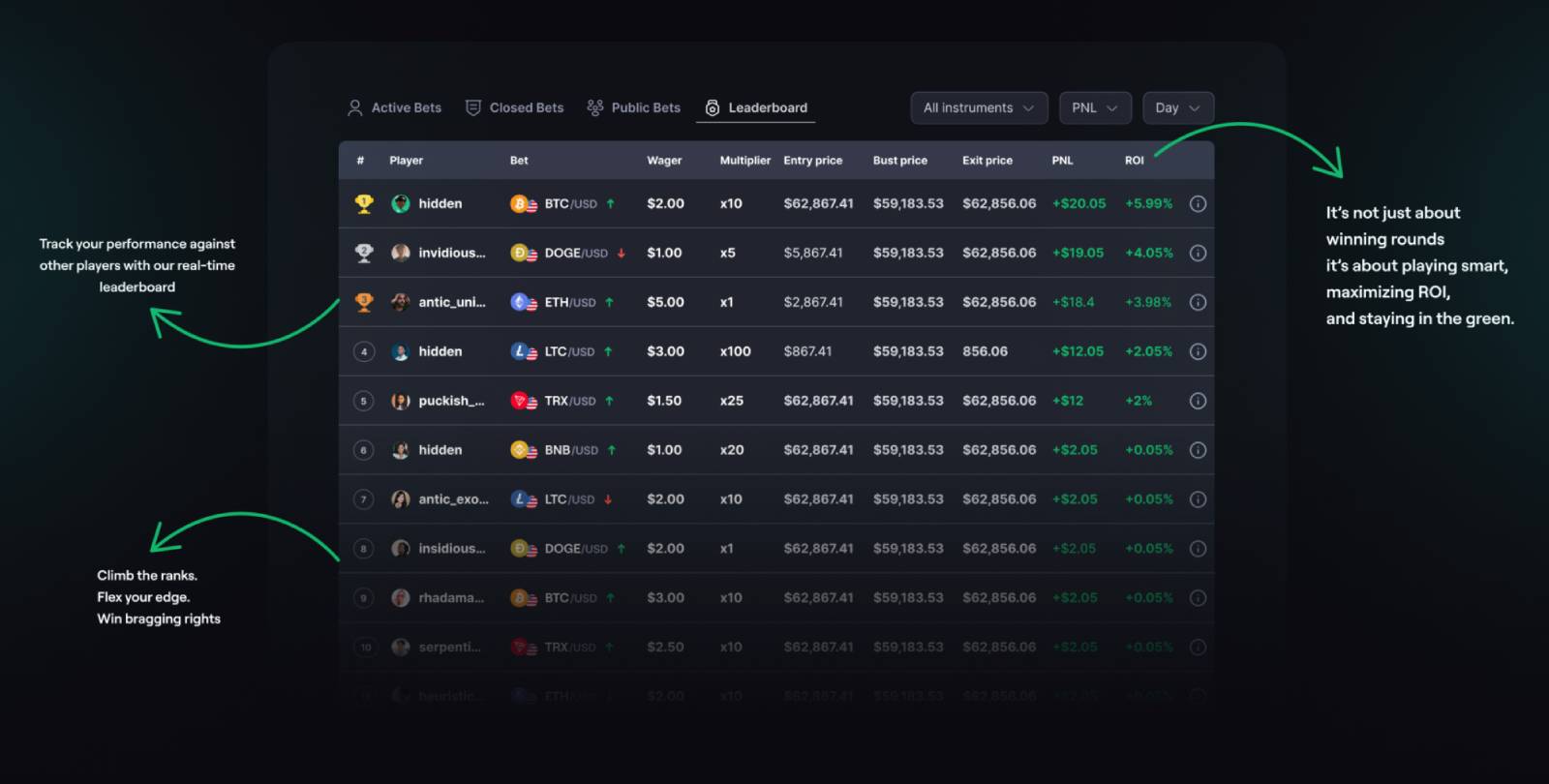Open the Day period dropdown
Screen dimensions: 1549x784
(x=1178, y=107)
